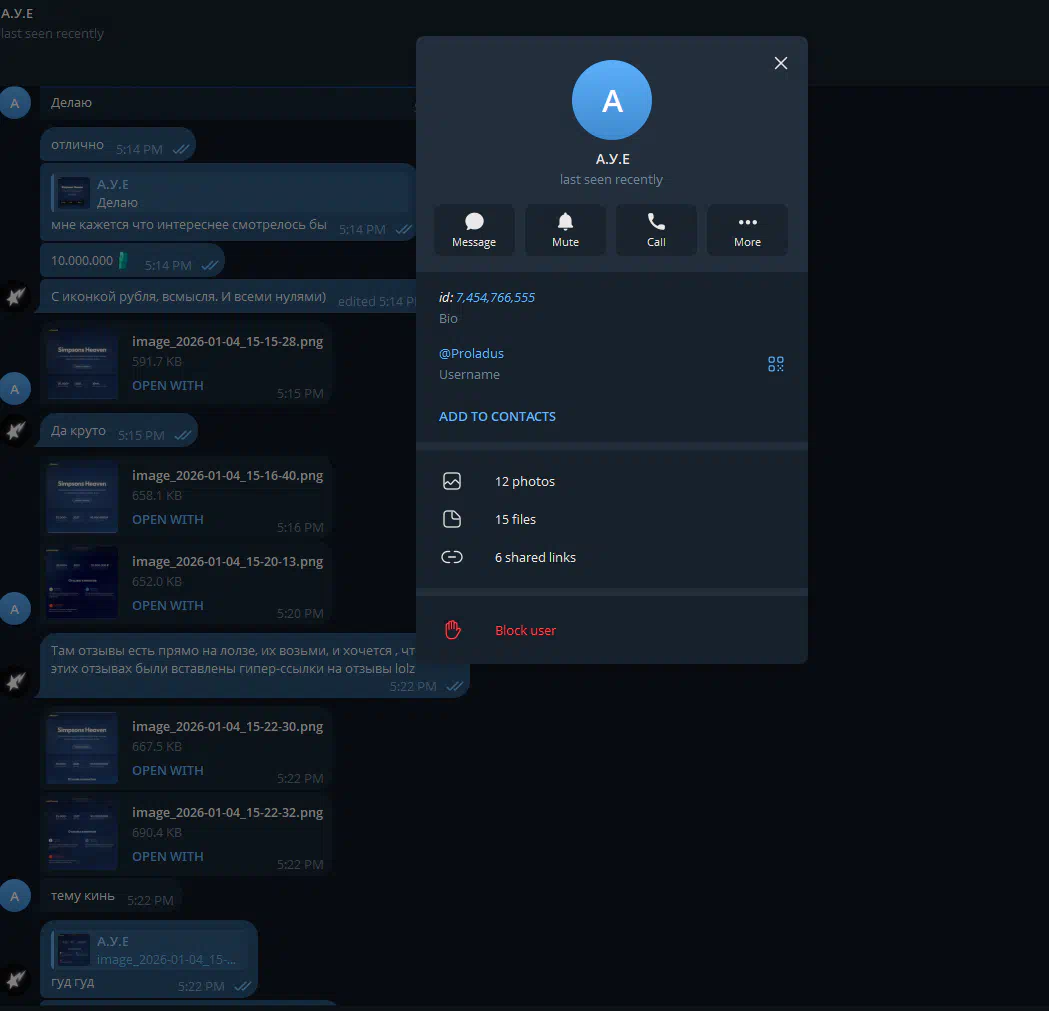Click the Block user option
The height and width of the screenshot is (1011, 1049).
tap(525, 630)
